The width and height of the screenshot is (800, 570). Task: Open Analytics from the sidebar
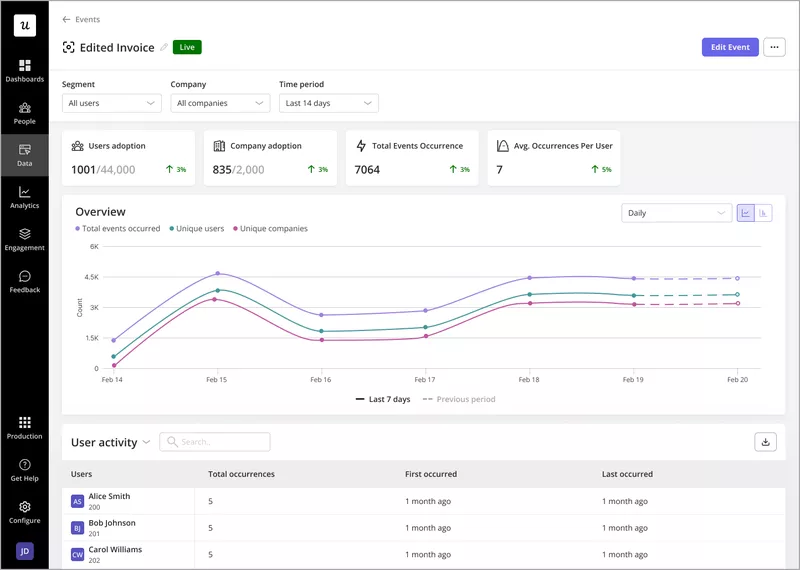pyautogui.click(x=24, y=197)
